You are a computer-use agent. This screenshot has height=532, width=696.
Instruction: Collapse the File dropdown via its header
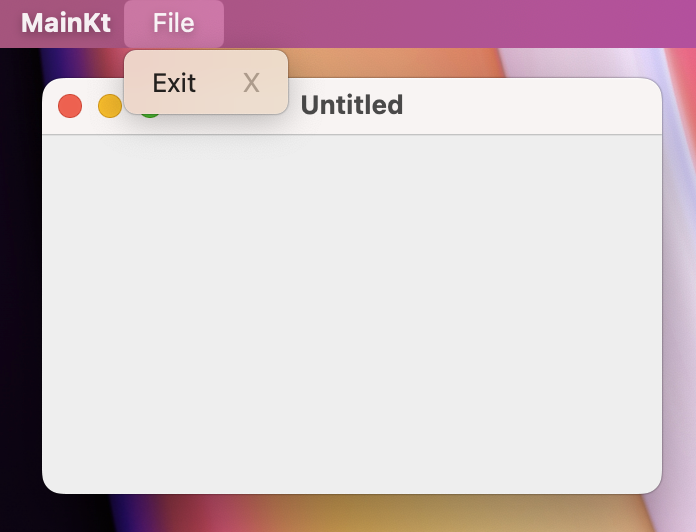(x=173, y=23)
